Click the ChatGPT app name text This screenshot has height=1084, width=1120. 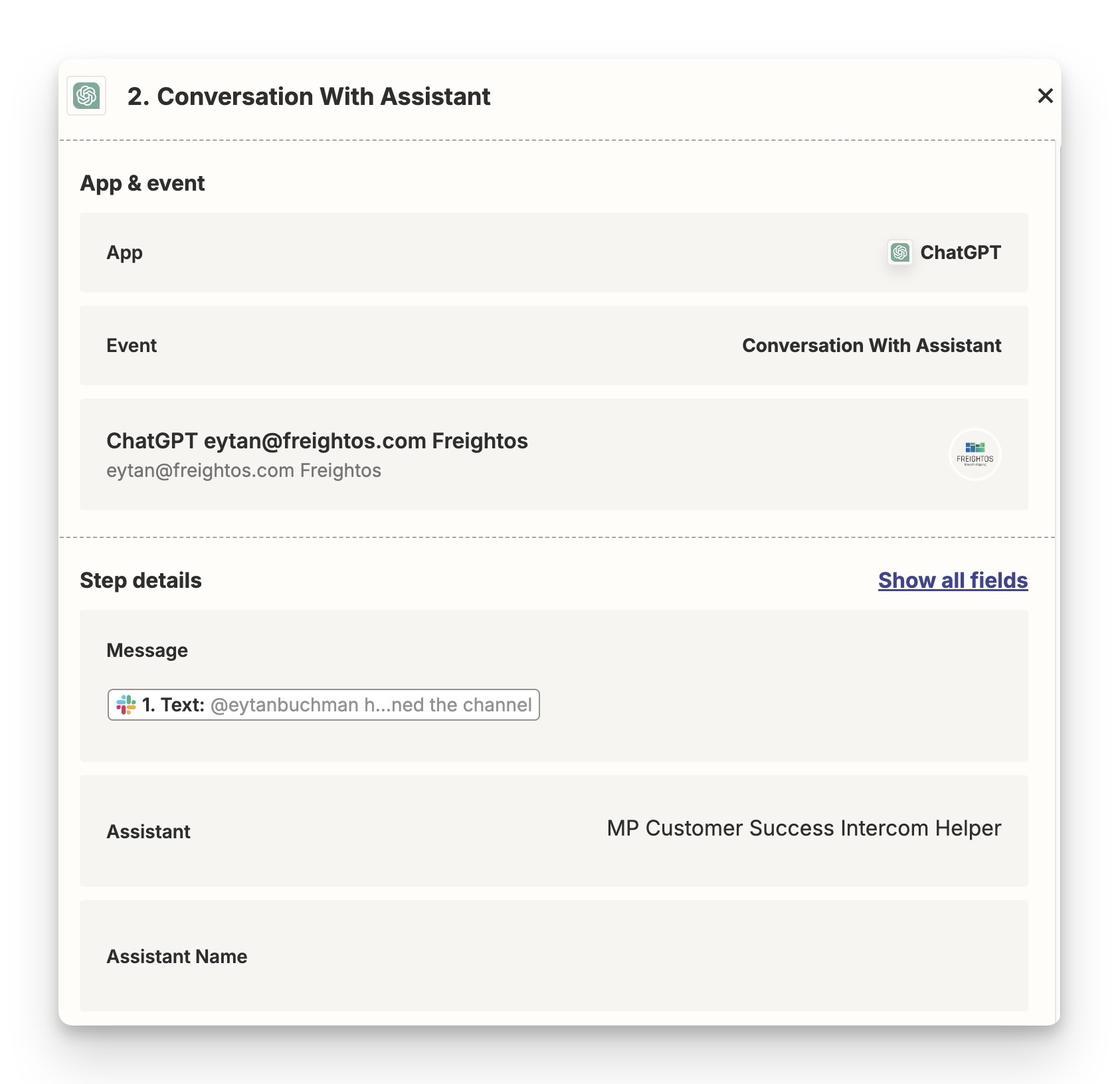[961, 252]
